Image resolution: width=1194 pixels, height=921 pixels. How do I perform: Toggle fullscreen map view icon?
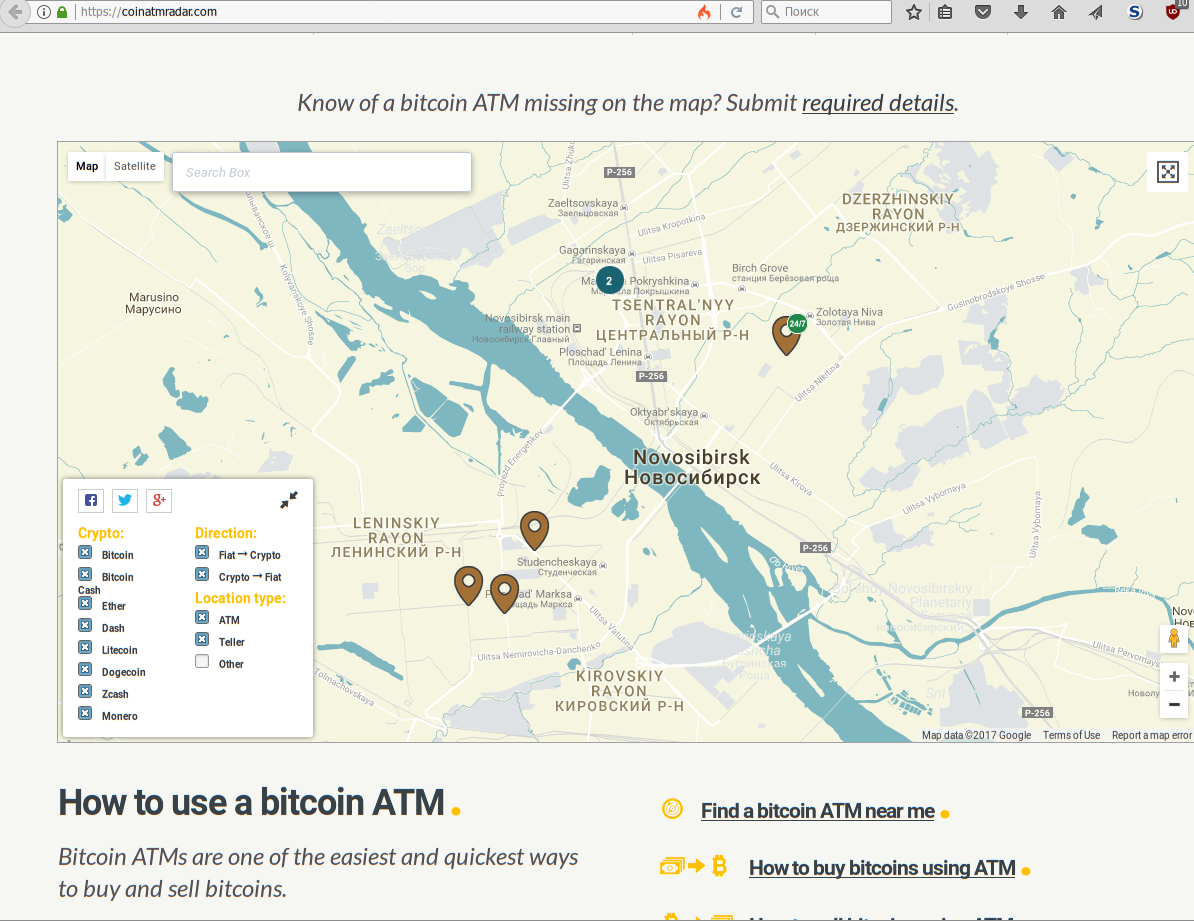1167,171
